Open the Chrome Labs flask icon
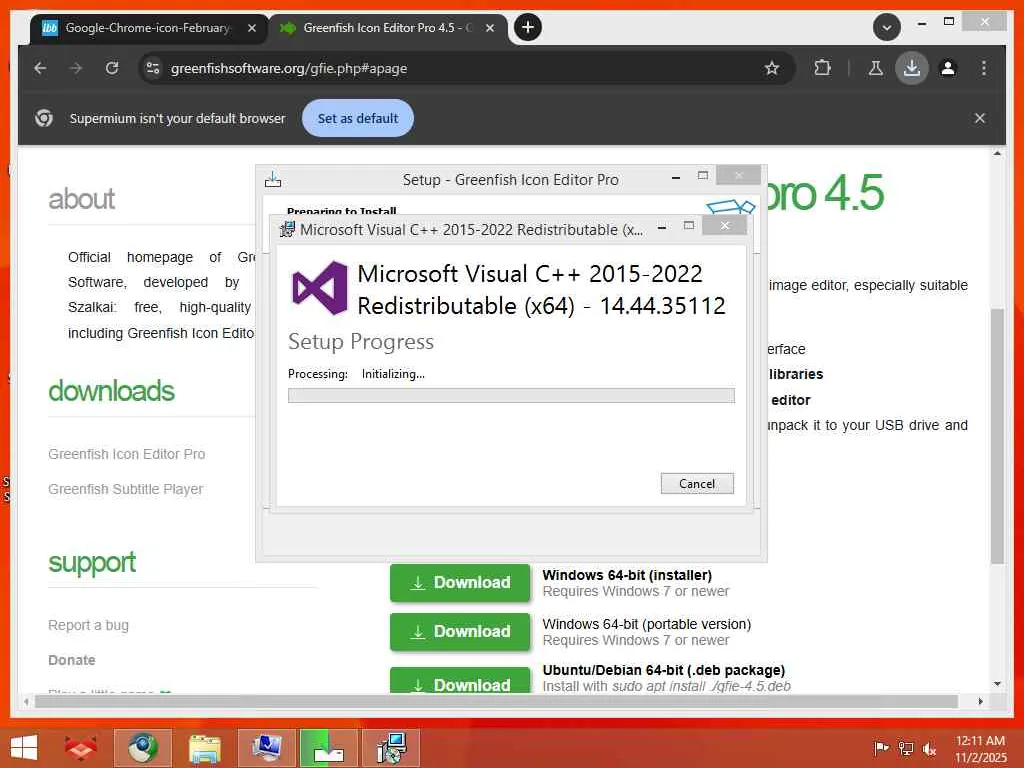 876,68
